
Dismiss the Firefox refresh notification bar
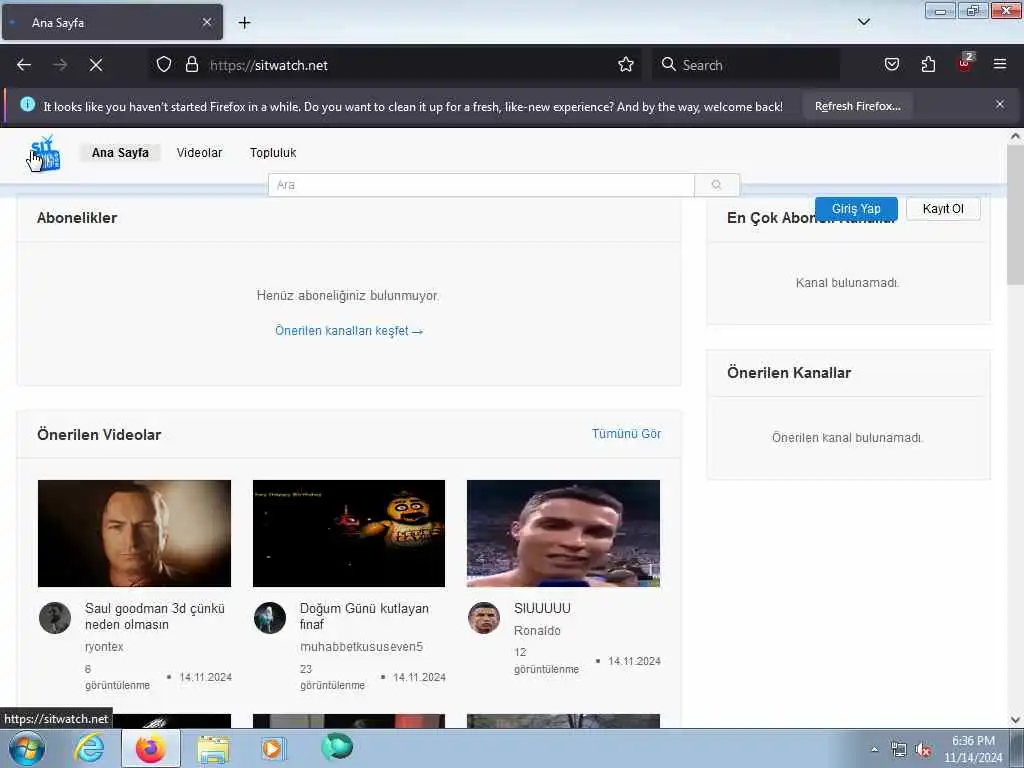[x=1000, y=104]
